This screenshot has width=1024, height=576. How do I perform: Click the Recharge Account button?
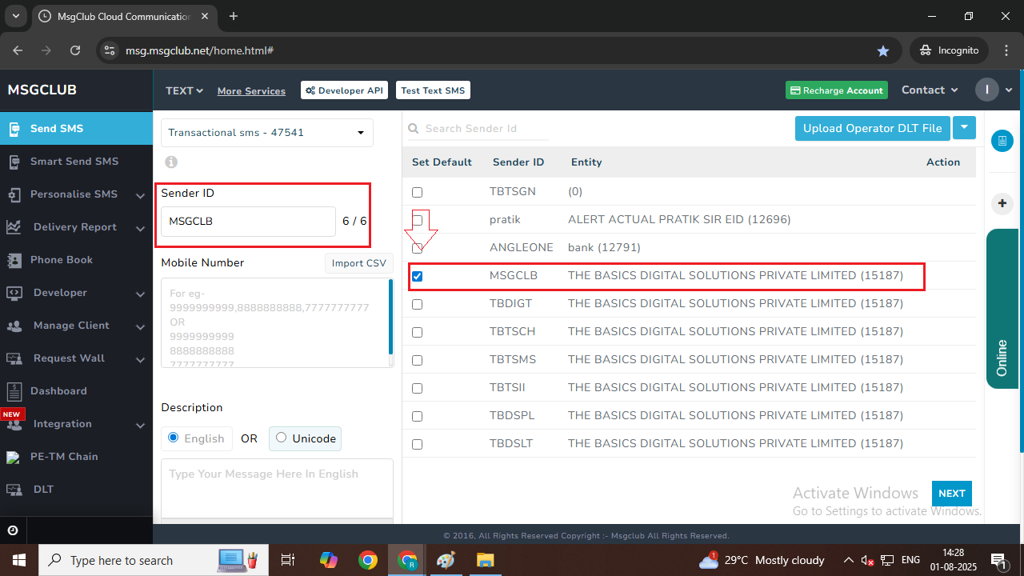(837, 90)
